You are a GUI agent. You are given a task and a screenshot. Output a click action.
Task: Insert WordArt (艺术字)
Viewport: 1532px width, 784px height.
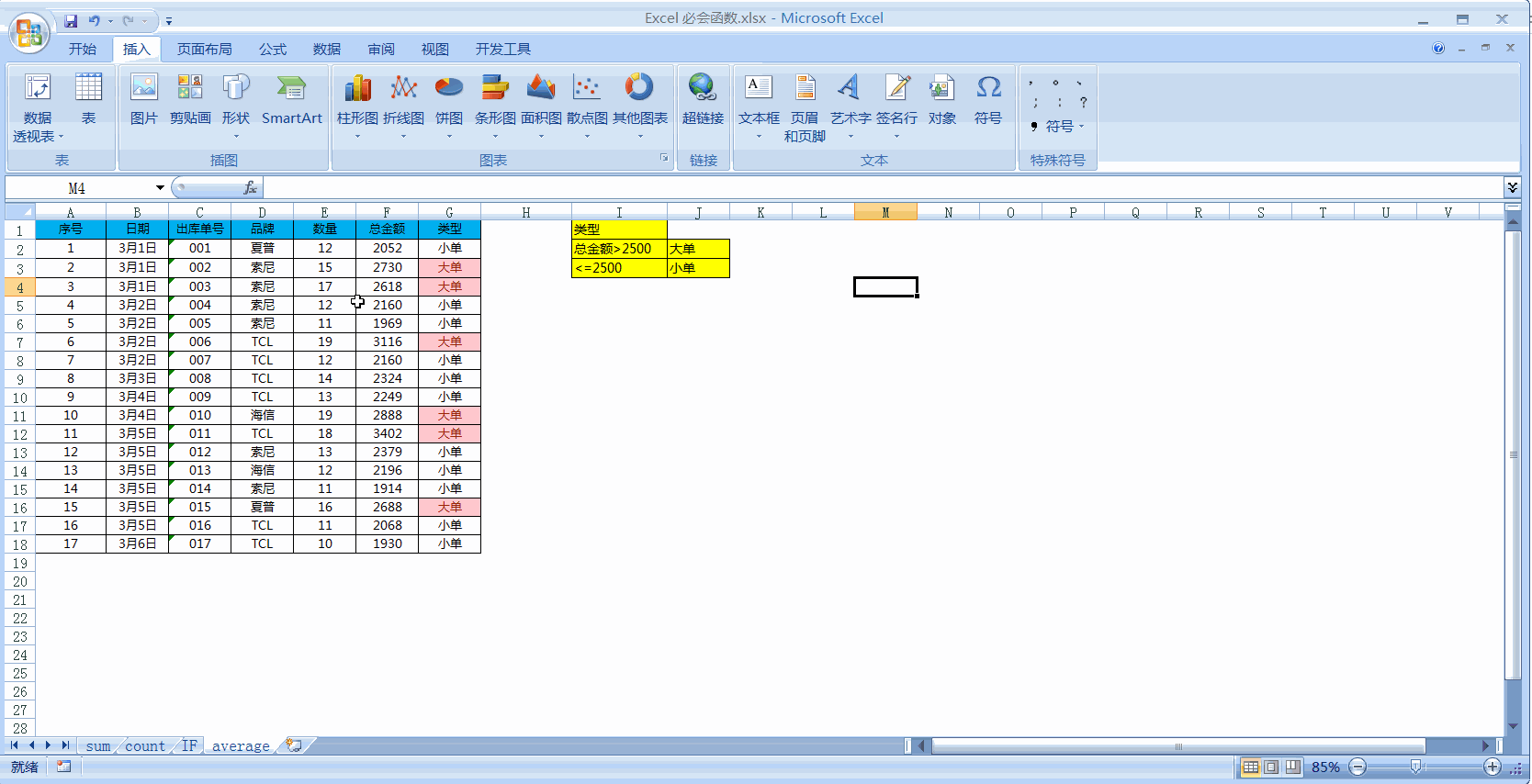850,106
